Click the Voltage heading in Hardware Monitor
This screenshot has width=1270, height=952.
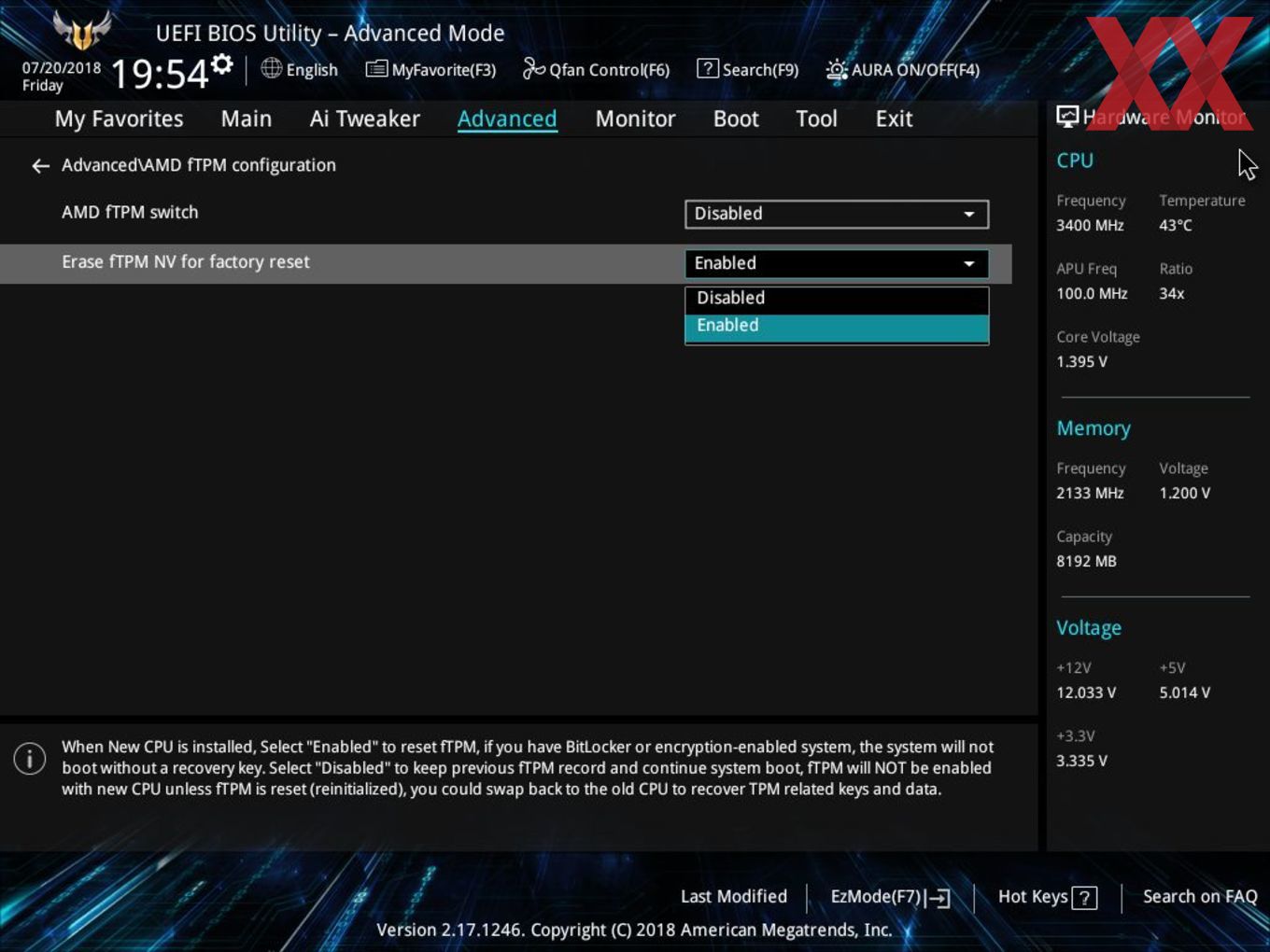pyautogui.click(x=1089, y=628)
